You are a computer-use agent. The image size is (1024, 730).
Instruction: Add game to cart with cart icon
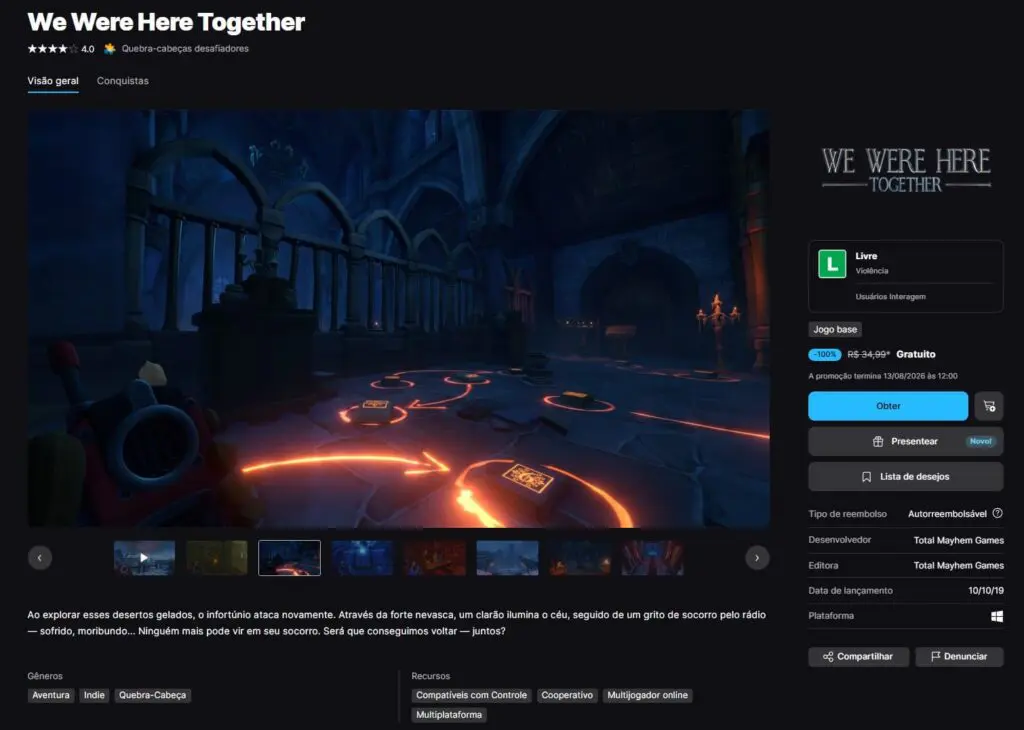tap(989, 406)
